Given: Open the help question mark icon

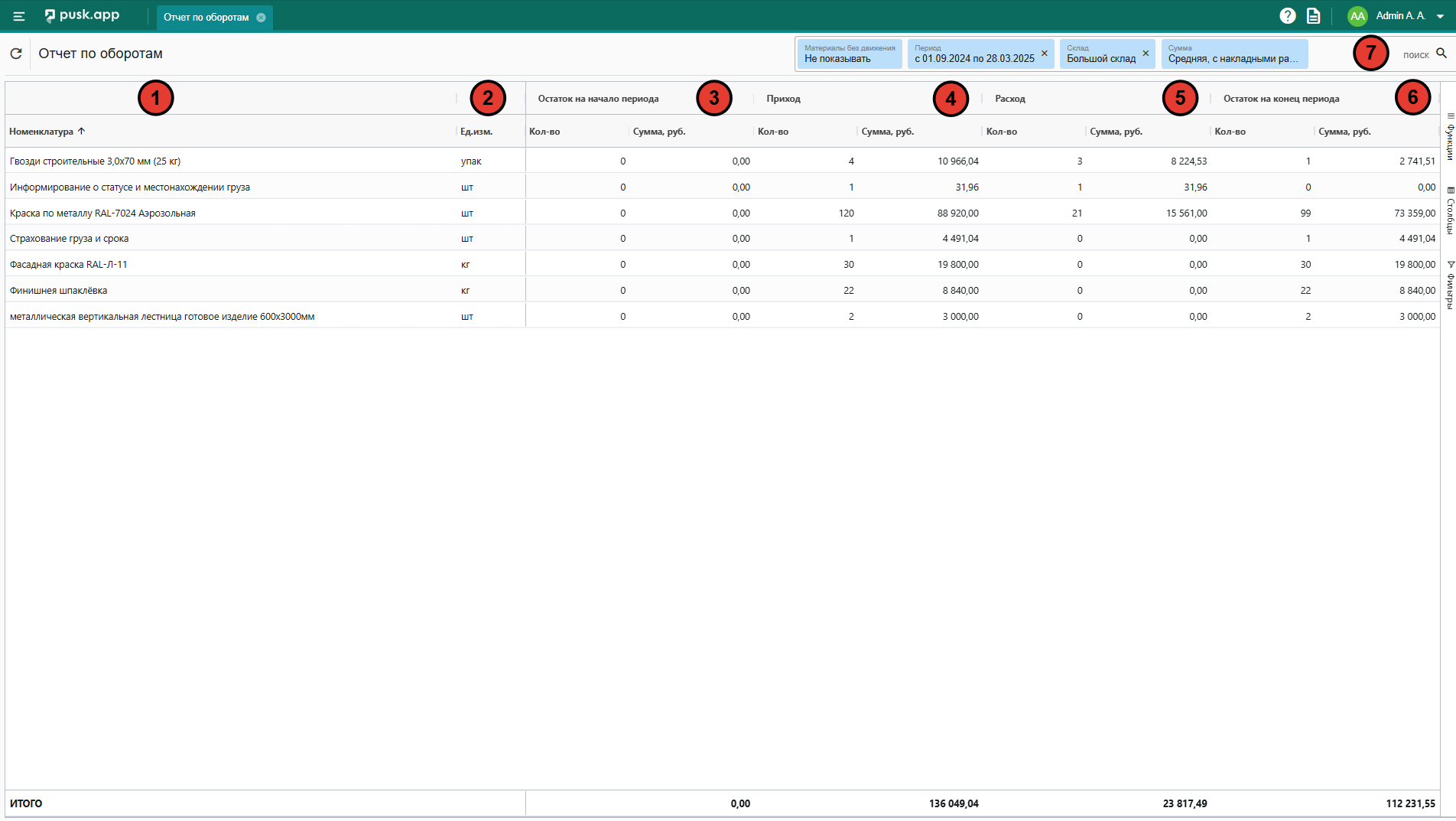Looking at the screenshot, I should pyautogui.click(x=1288, y=16).
